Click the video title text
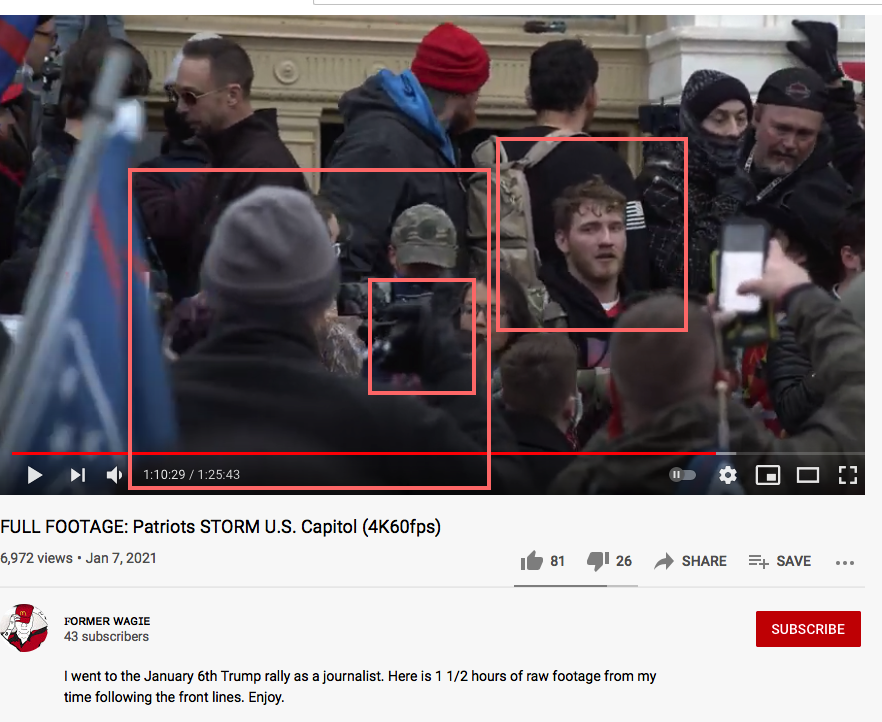This screenshot has height=722, width=882. (220, 527)
